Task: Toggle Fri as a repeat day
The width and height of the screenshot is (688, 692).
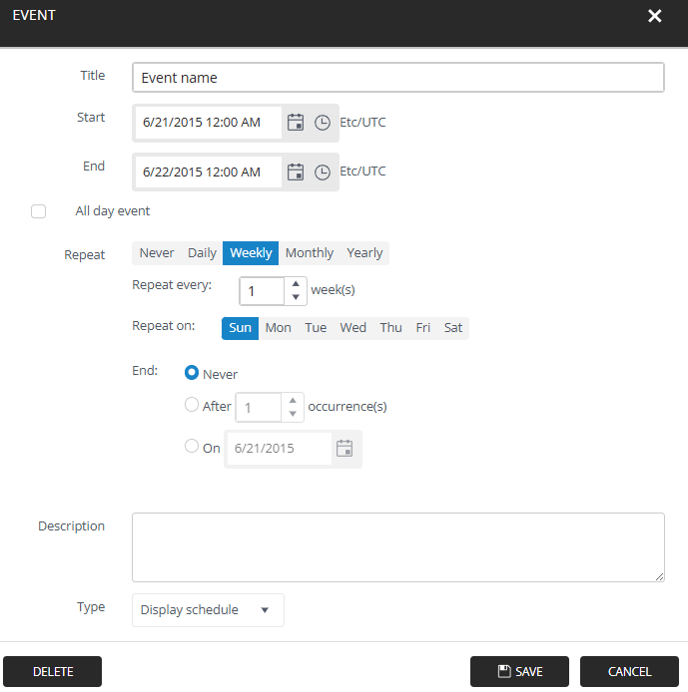Action: (x=423, y=328)
